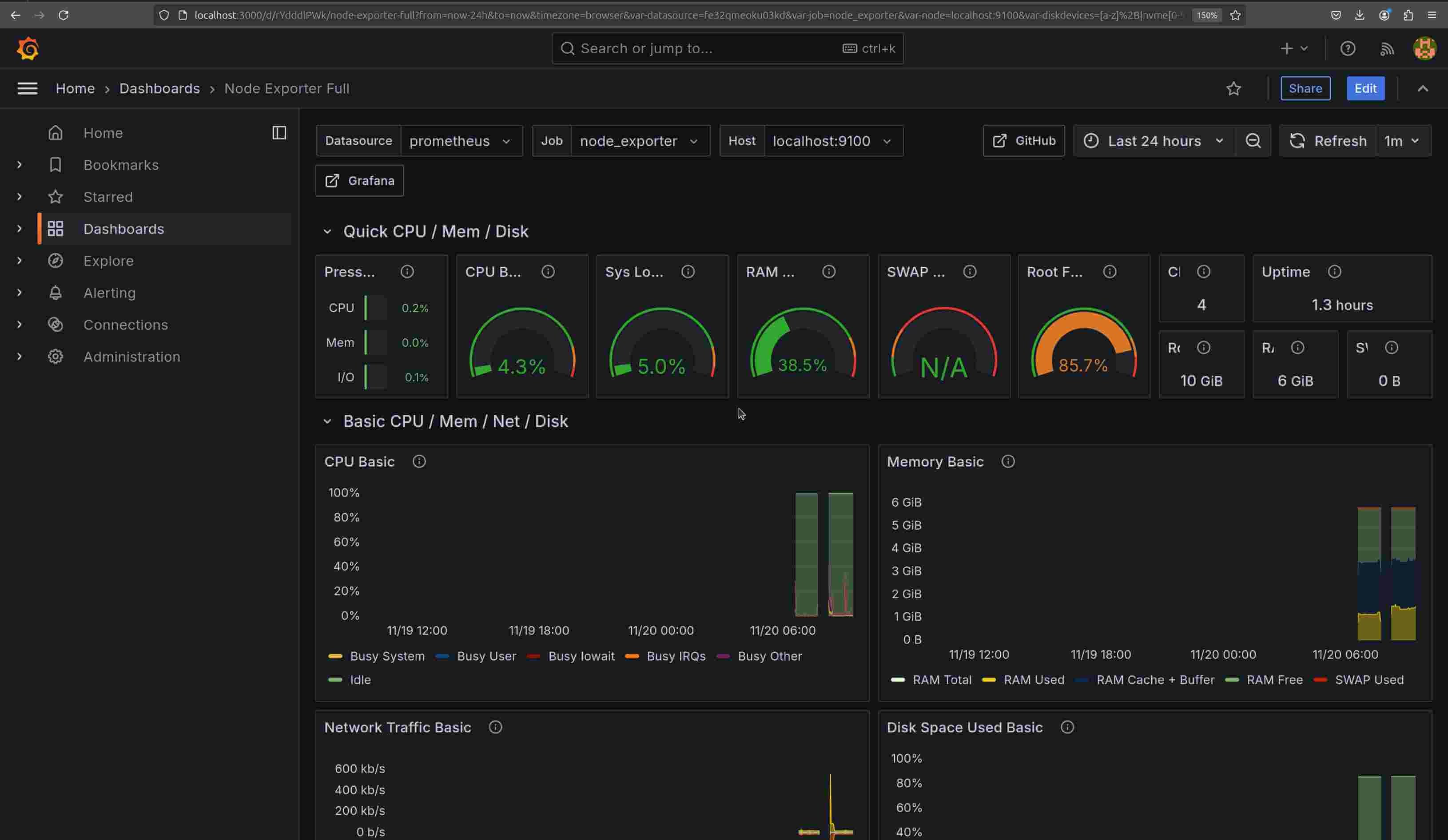Star the Node Exporter Full dashboard
The image size is (1448, 840).
point(1233,88)
